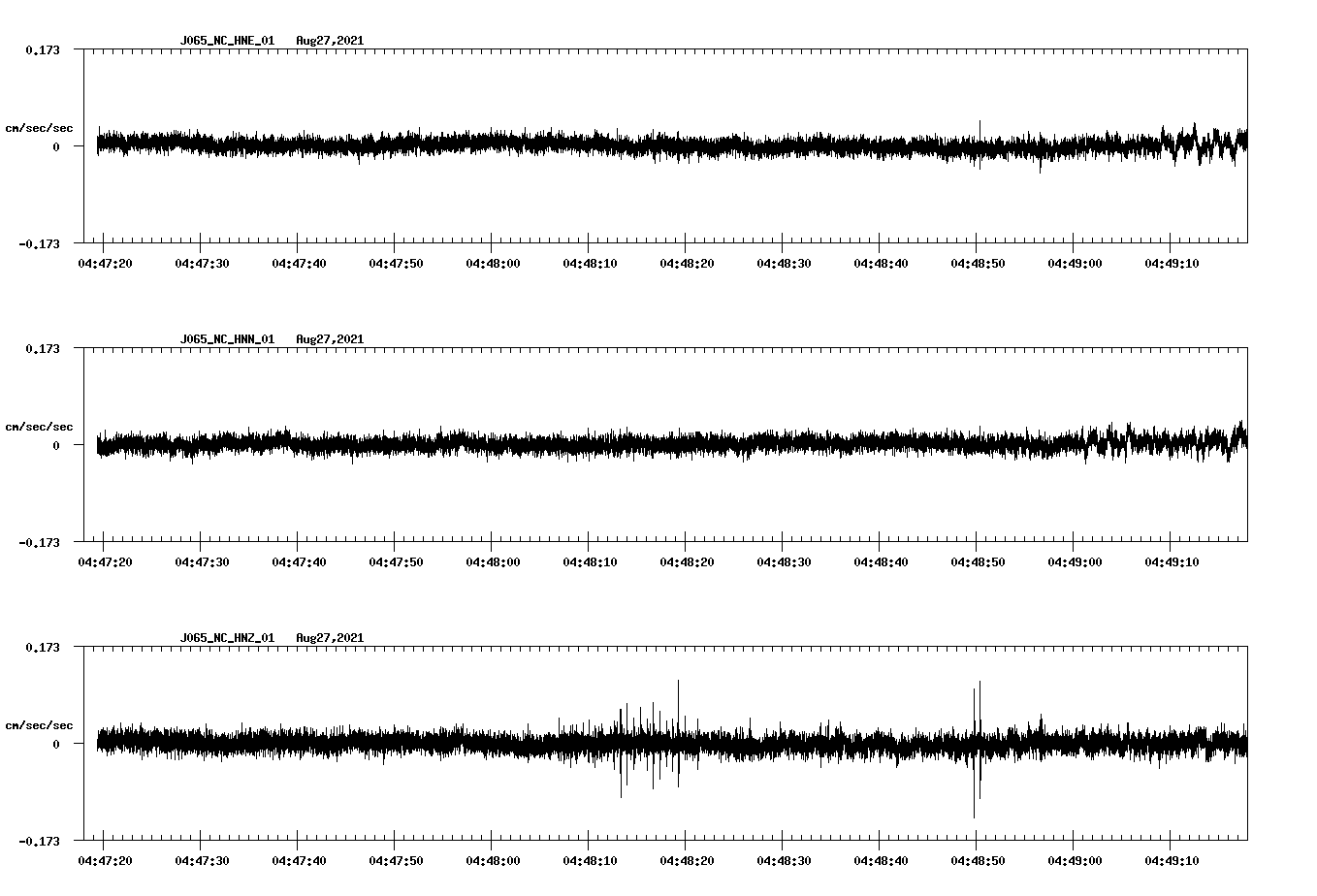Click 04:48:50 time label under HNN plot
This screenshot has width=1317, height=896.
978,561
